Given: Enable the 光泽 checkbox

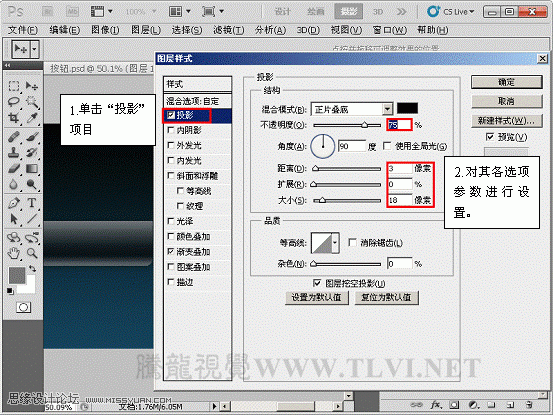Looking at the screenshot, I should 171,221.
